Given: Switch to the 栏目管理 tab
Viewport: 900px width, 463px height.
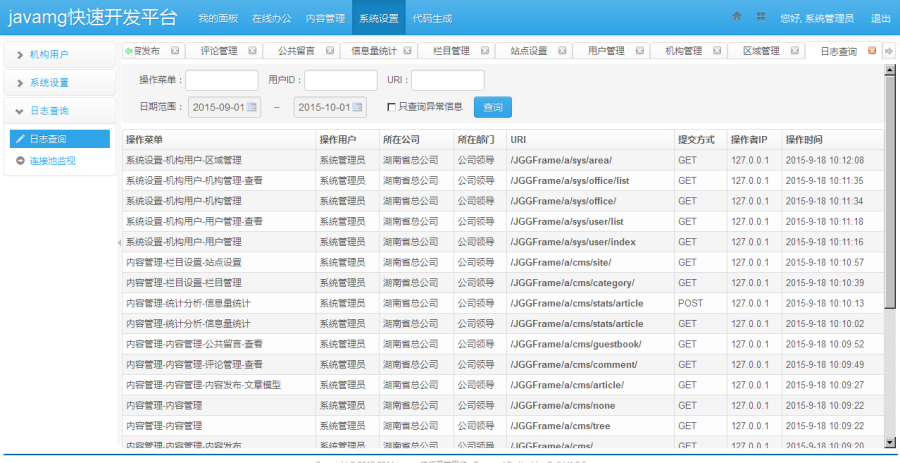Looking at the screenshot, I should pyautogui.click(x=451, y=50).
